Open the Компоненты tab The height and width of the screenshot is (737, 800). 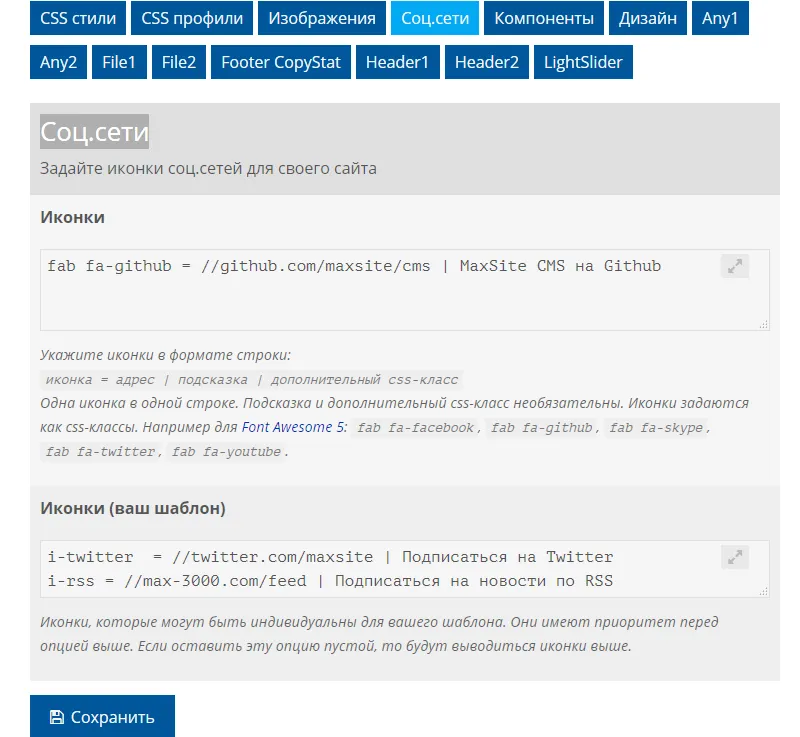click(543, 18)
